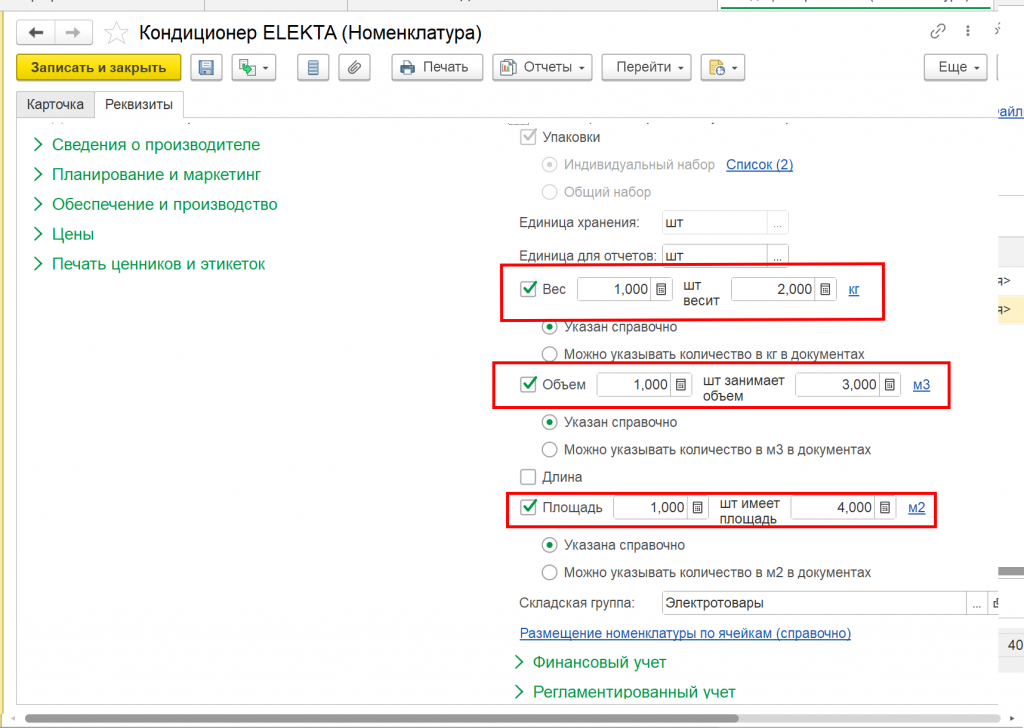The image size is (1024, 728).
Task: Open the three-dot more options menu
Action: click(968, 31)
